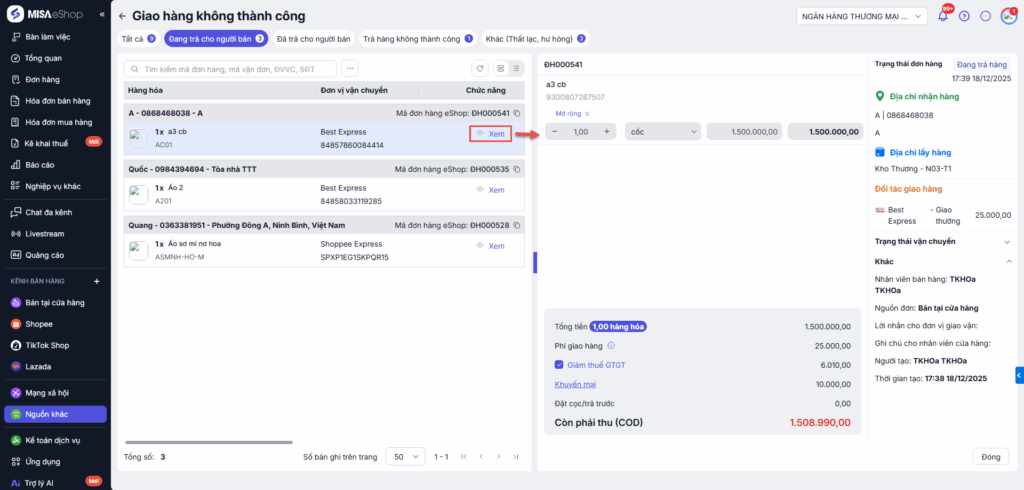Switch to compact list view toggle
The height and width of the screenshot is (490, 1024).
(516, 69)
